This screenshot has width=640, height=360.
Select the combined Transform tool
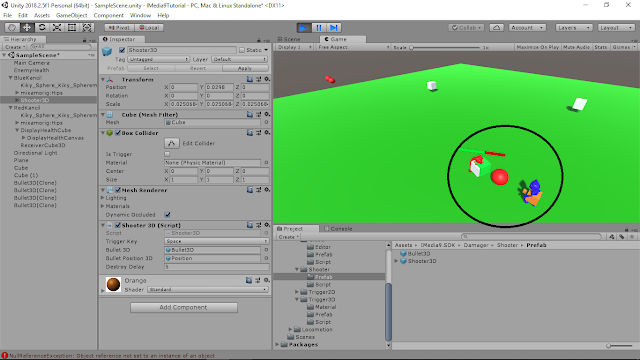click(x=87, y=27)
